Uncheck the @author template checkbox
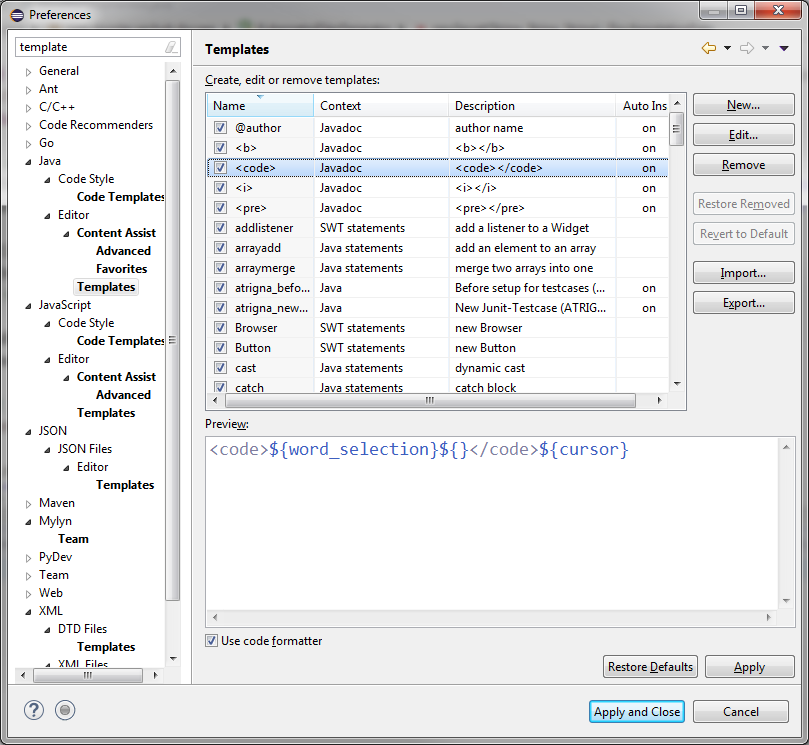Image resolution: width=809 pixels, height=745 pixels. [220, 127]
